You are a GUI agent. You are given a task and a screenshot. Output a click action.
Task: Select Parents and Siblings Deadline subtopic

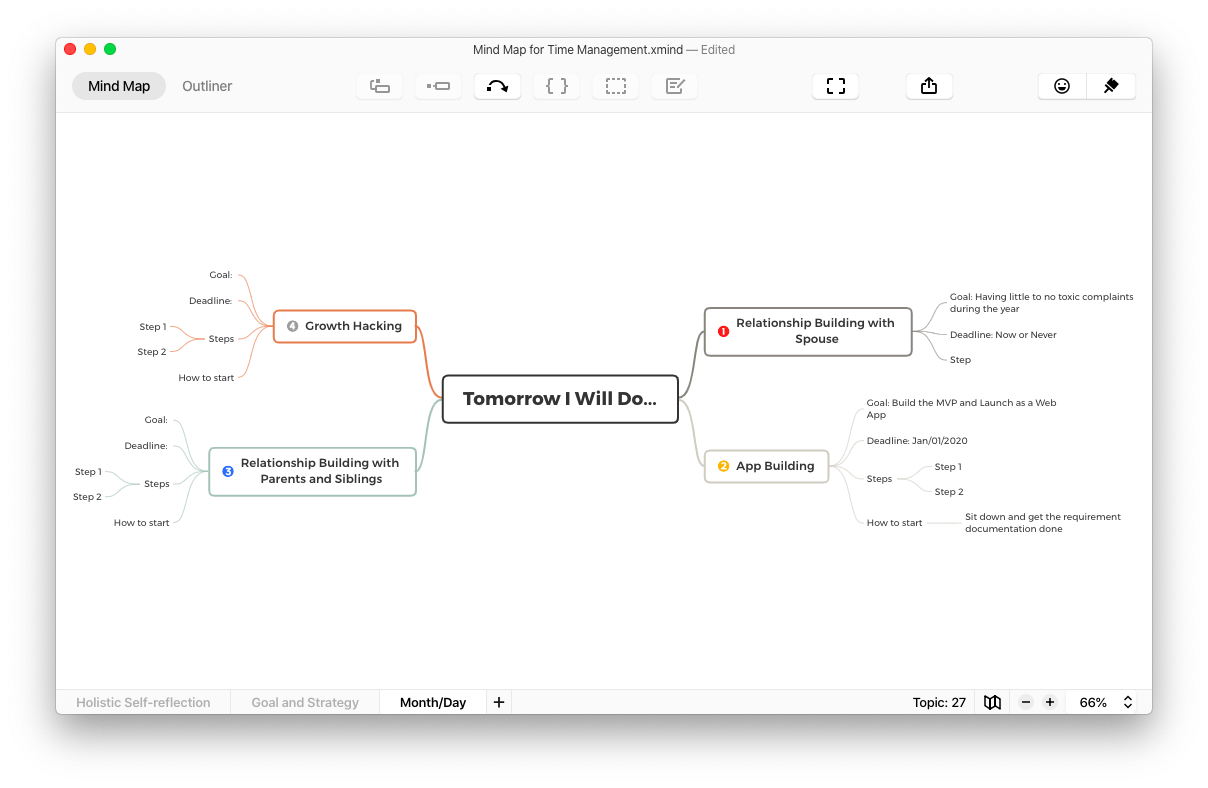[x=146, y=446]
